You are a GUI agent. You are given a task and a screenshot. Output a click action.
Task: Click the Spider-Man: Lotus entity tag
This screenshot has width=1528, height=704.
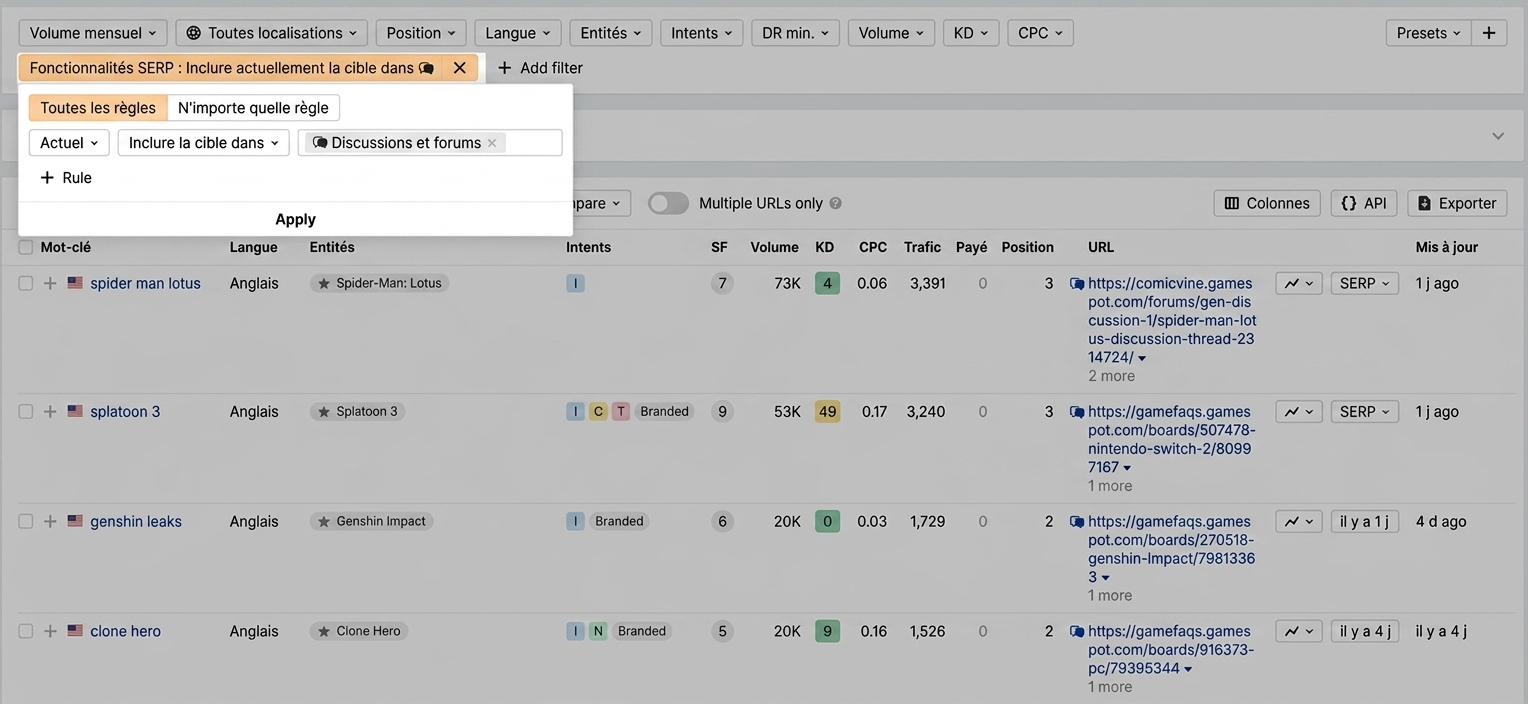click(379, 284)
